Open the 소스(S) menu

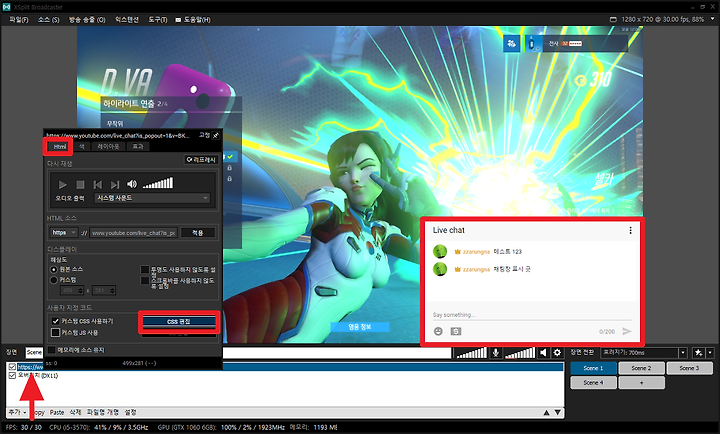(48, 20)
